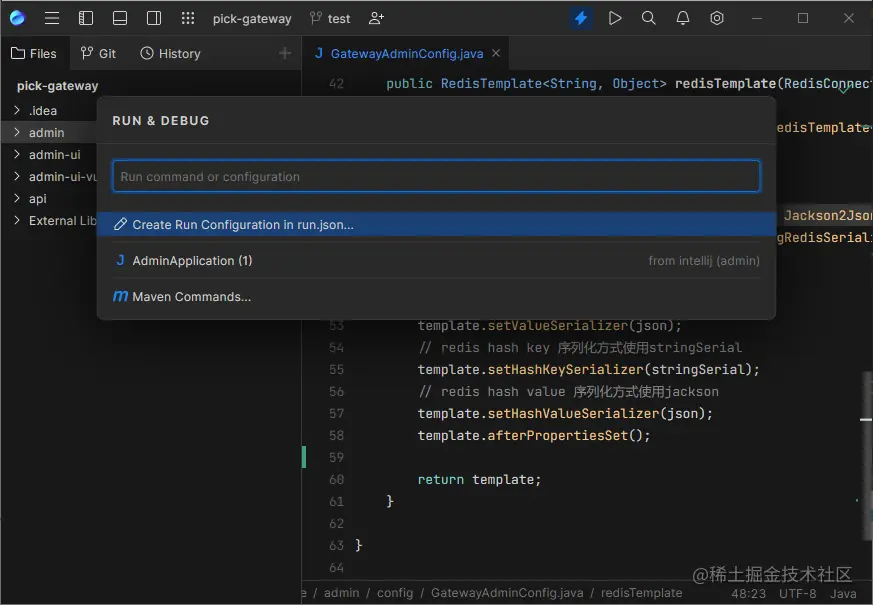Viewport: 873px width, 605px height.
Task: Expand the .idea folder
Action: pyautogui.click(x=17, y=110)
